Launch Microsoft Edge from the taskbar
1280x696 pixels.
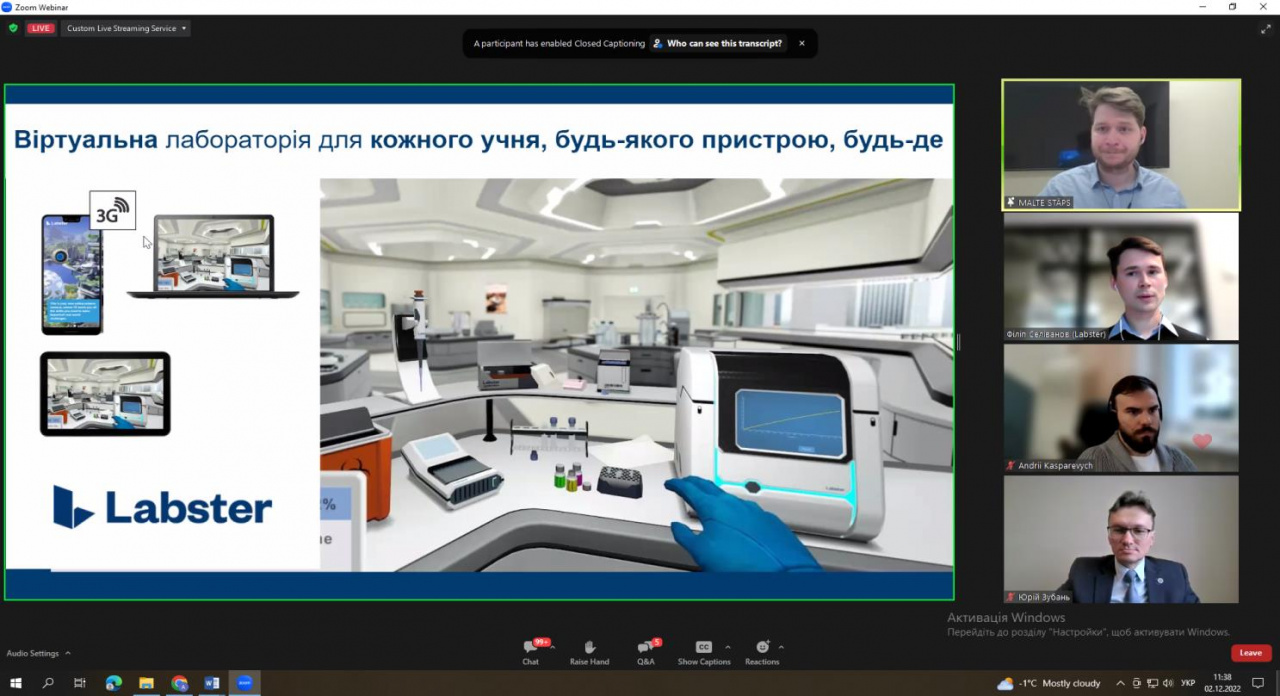point(113,683)
